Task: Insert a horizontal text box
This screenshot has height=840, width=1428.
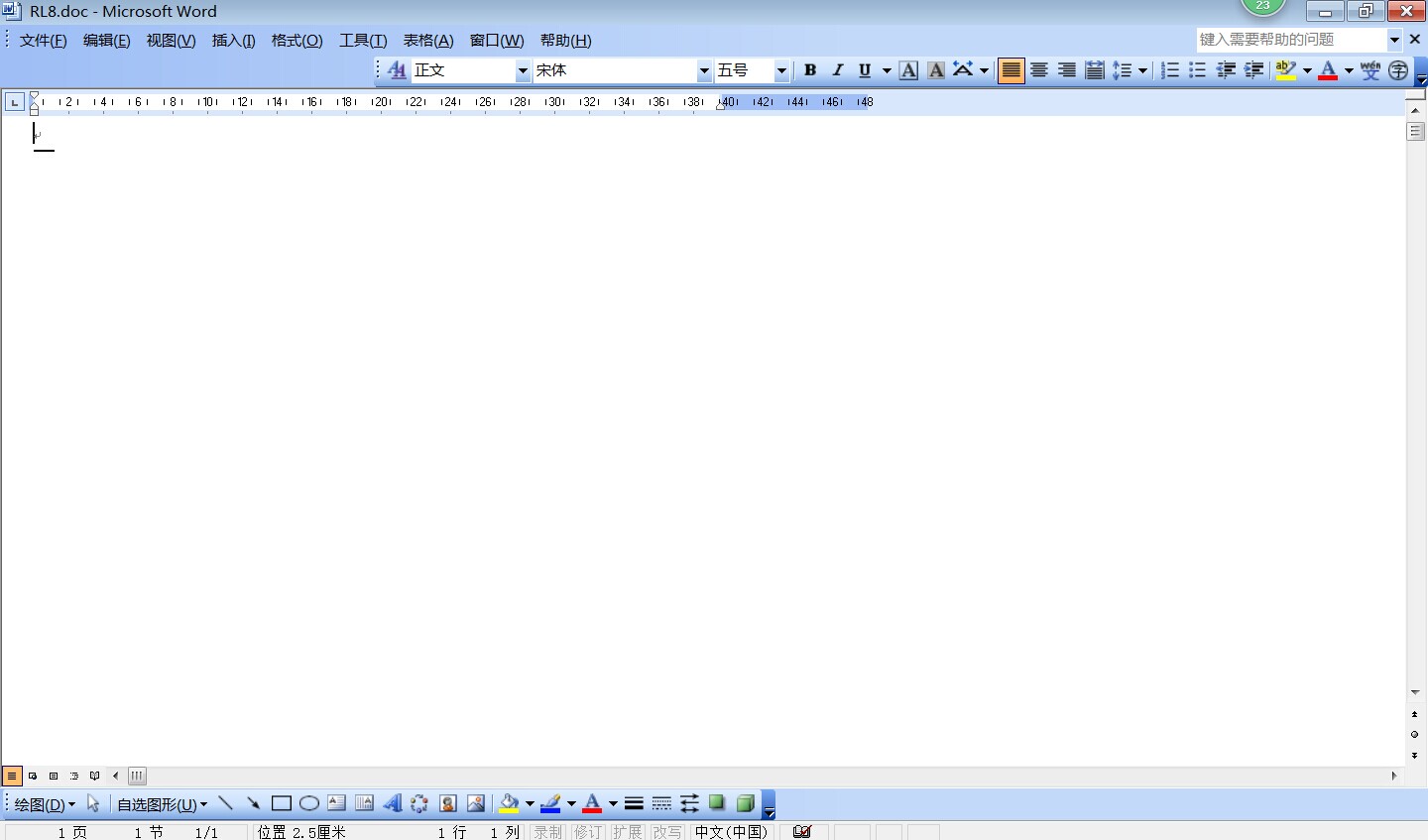Action: [337, 803]
